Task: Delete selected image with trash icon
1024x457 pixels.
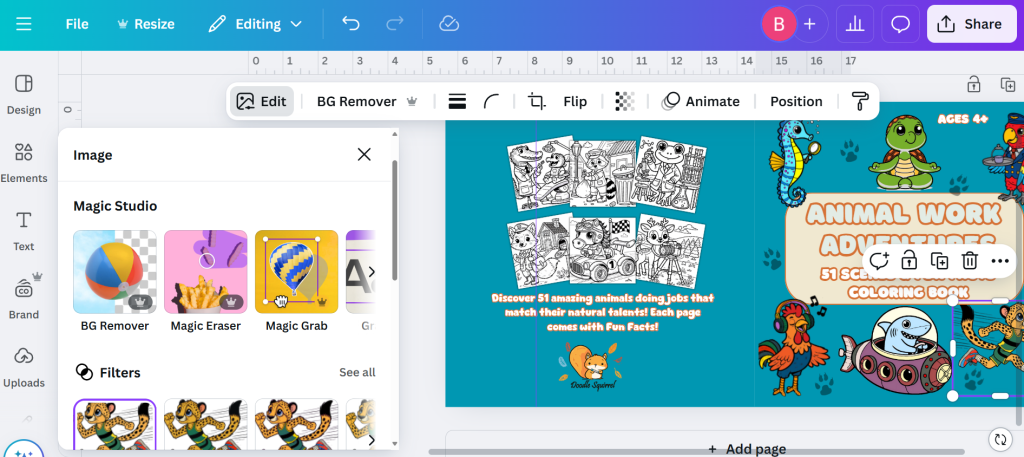Action: (969, 261)
